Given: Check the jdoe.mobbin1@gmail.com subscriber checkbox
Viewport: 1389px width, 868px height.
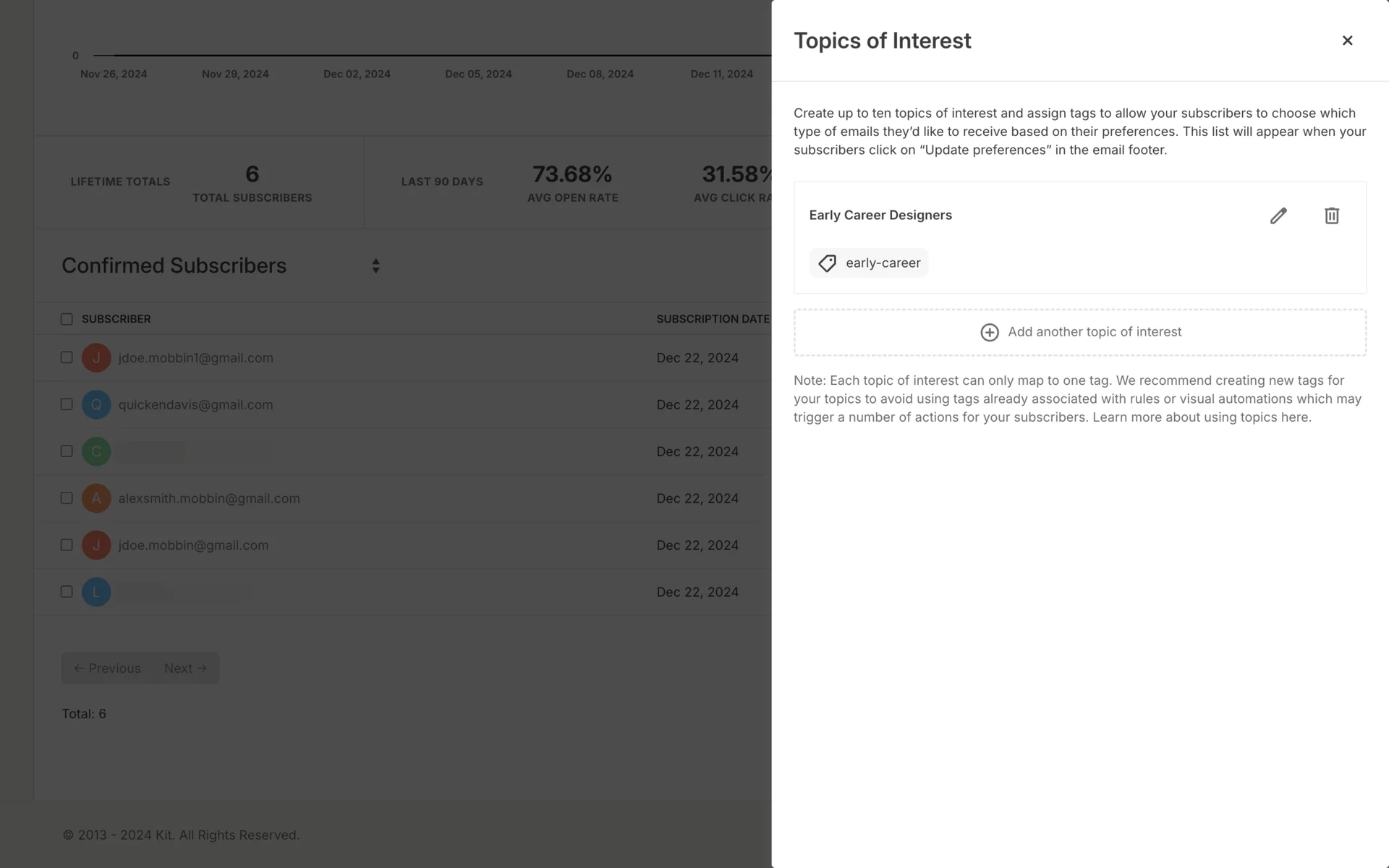Looking at the screenshot, I should coord(67,358).
